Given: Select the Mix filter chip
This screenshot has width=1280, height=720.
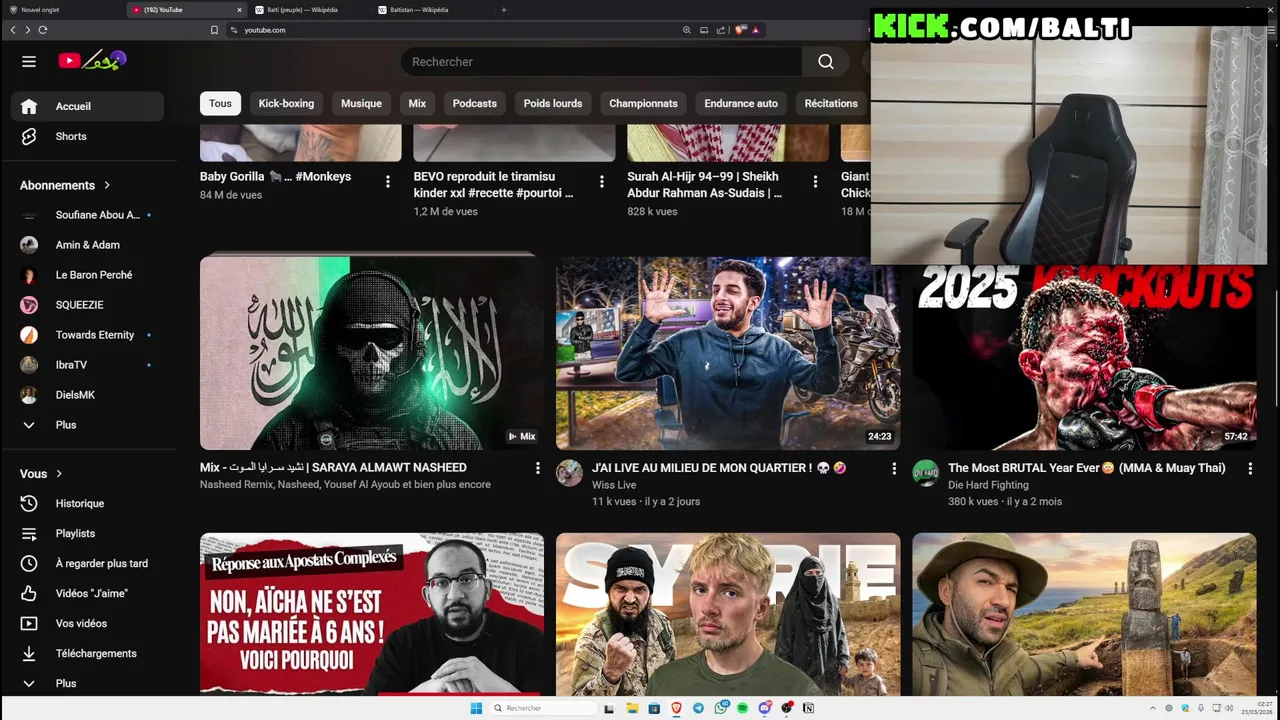Looking at the screenshot, I should click(417, 103).
